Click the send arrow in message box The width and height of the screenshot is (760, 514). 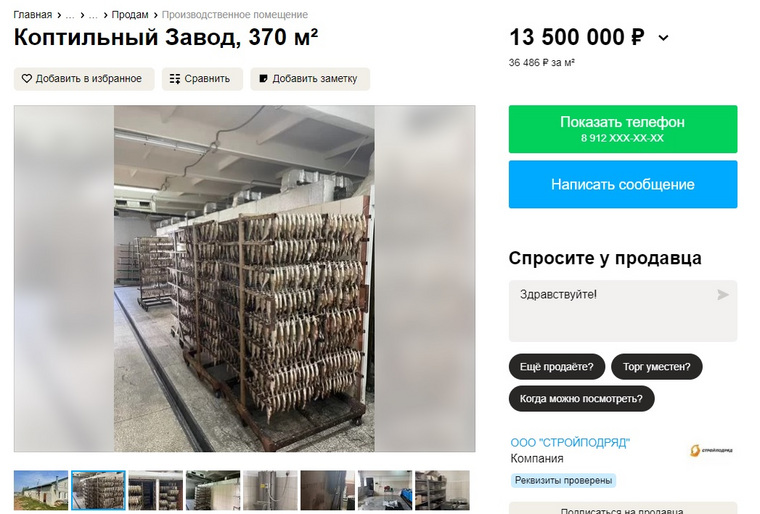click(723, 294)
